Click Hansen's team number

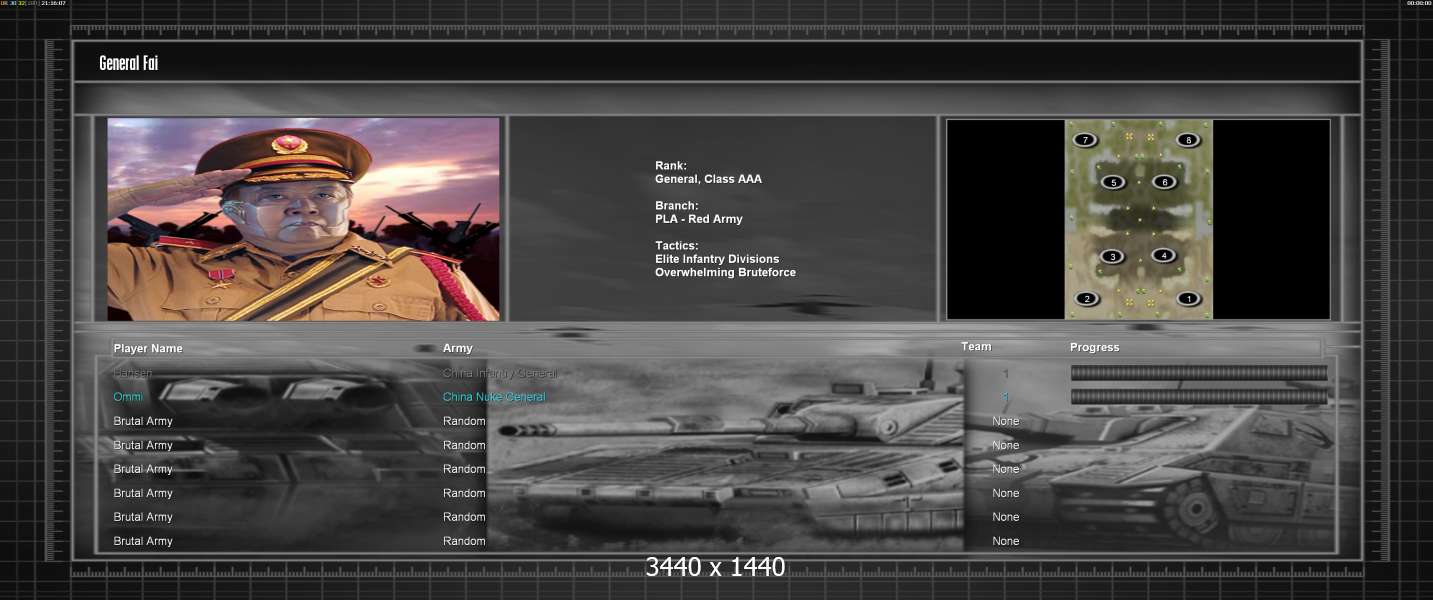(1006, 373)
